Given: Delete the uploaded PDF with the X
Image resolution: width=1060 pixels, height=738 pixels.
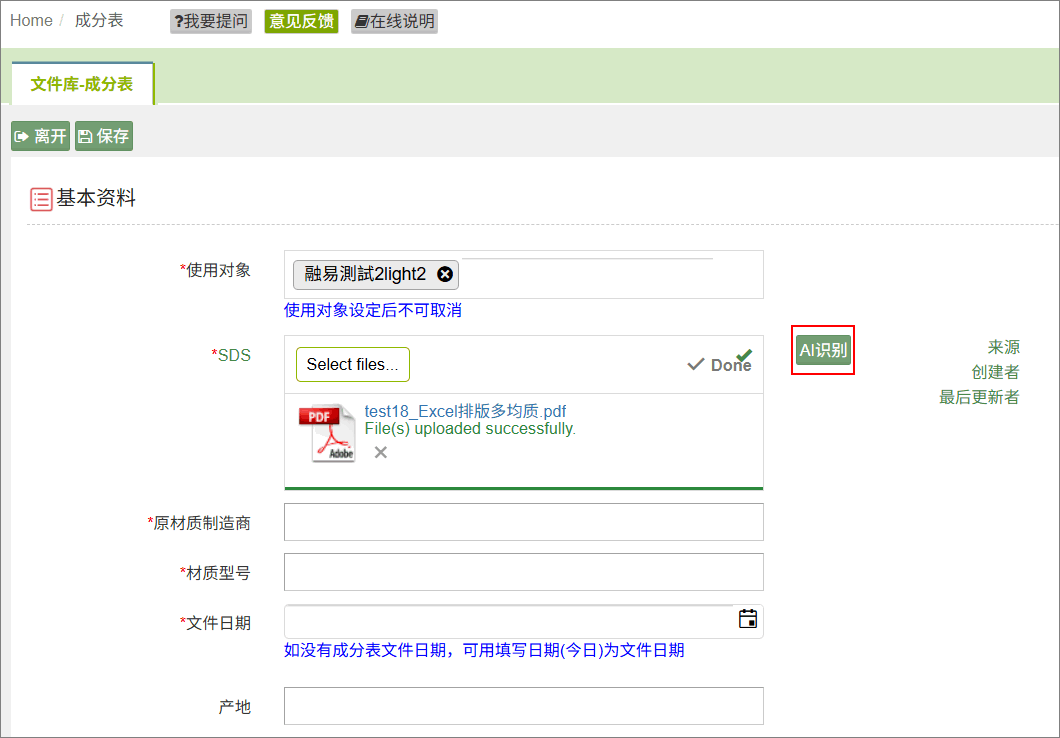Looking at the screenshot, I should (x=381, y=452).
